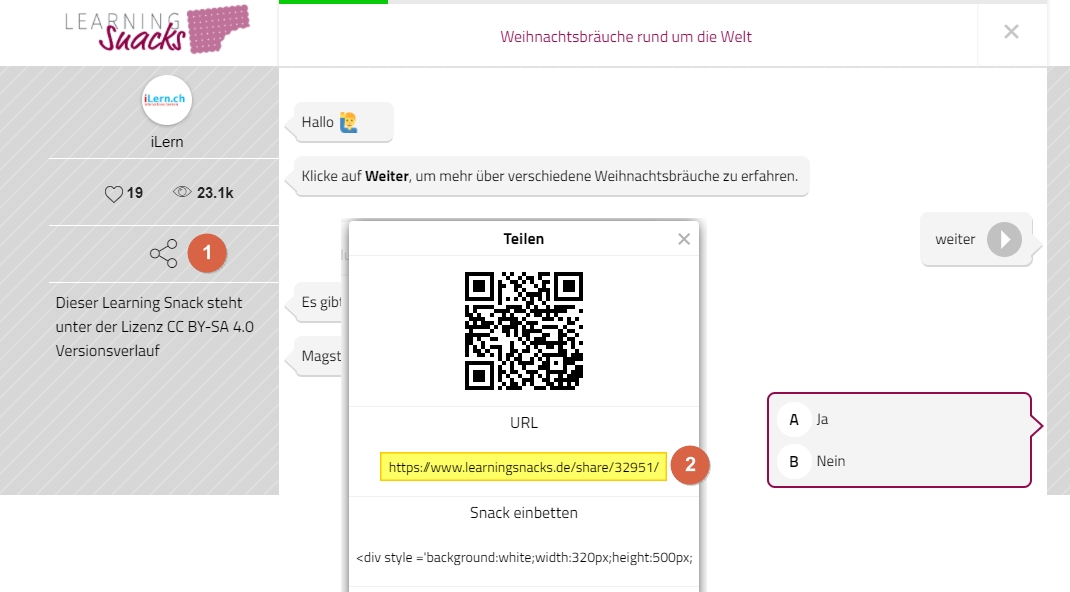1070x592 pixels.
Task: Click the title Weihnachtsbräuche rund um die Welt
Action: click(x=626, y=37)
